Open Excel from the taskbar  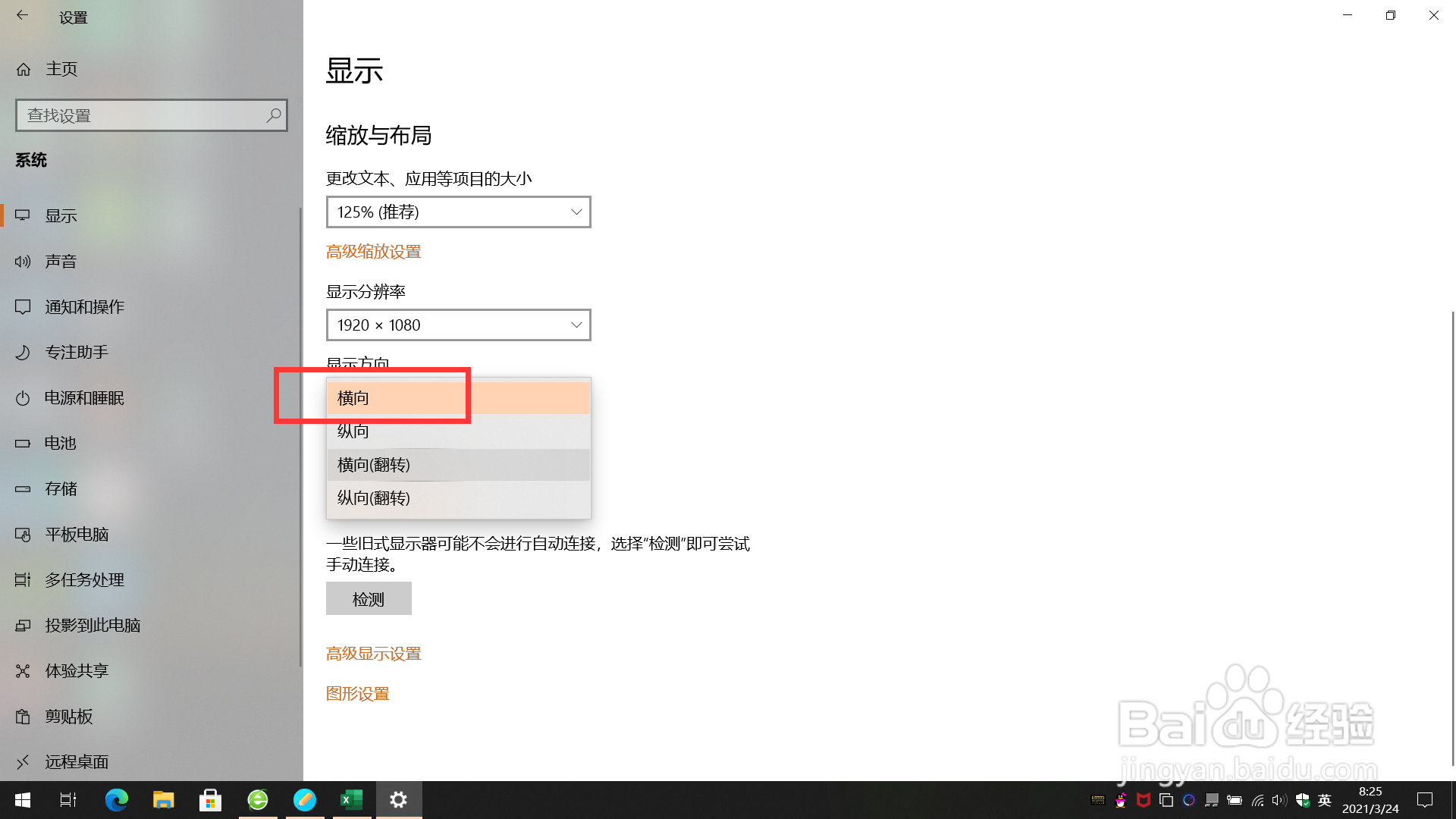click(x=351, y=799)
